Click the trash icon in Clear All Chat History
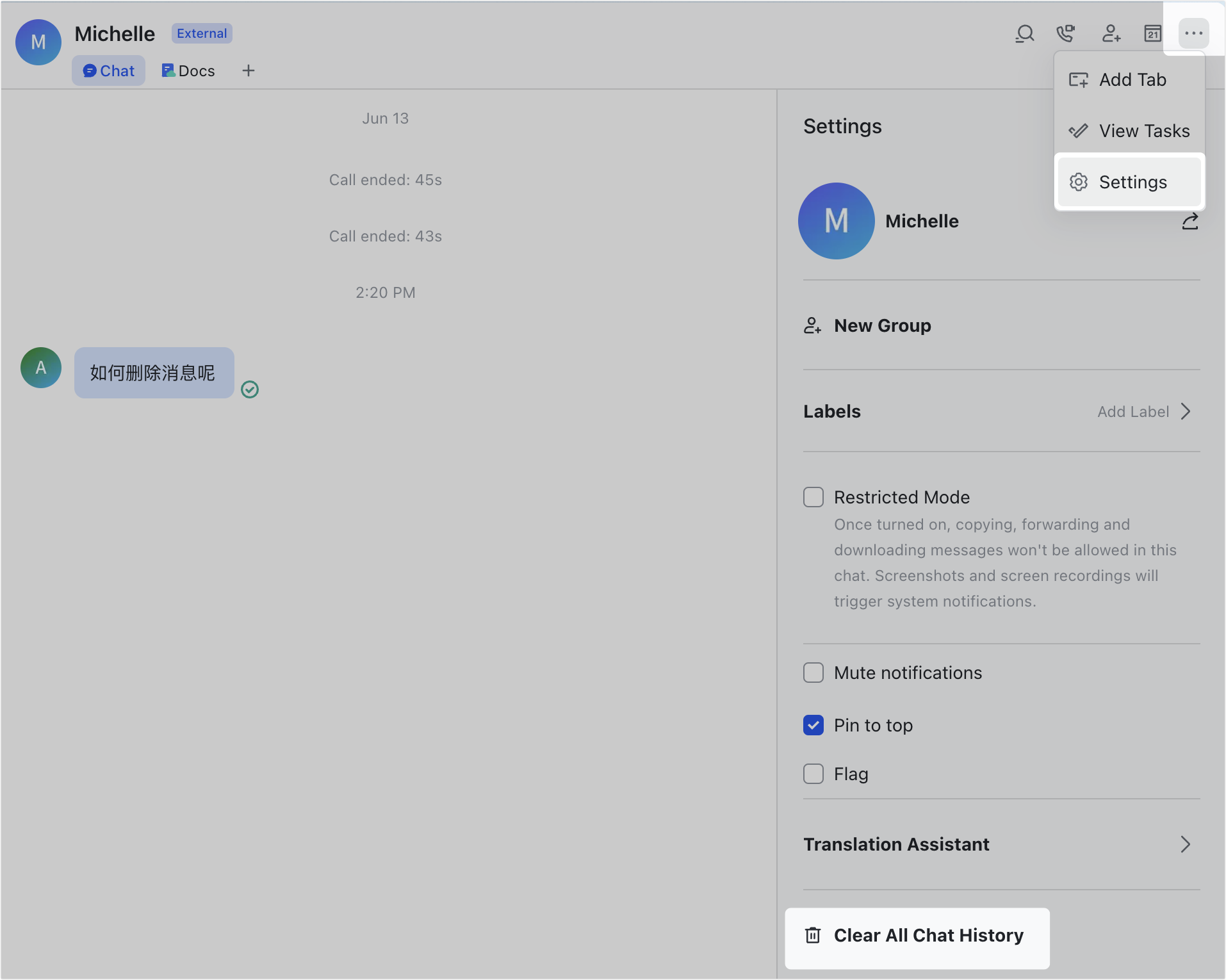Image resolution: width=1226 pixels, height=980 pixels. point(813,935)
